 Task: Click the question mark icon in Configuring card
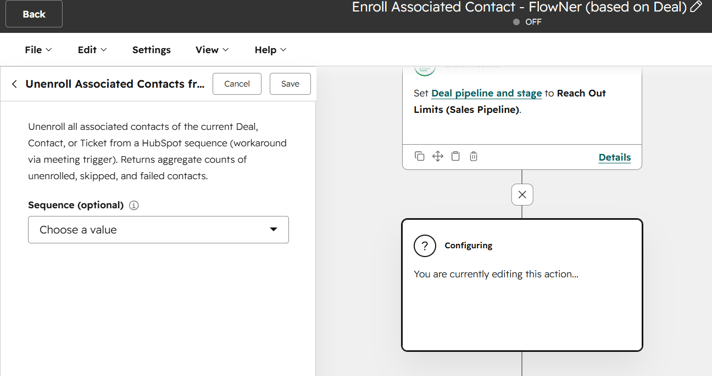[x=425, y=246]
